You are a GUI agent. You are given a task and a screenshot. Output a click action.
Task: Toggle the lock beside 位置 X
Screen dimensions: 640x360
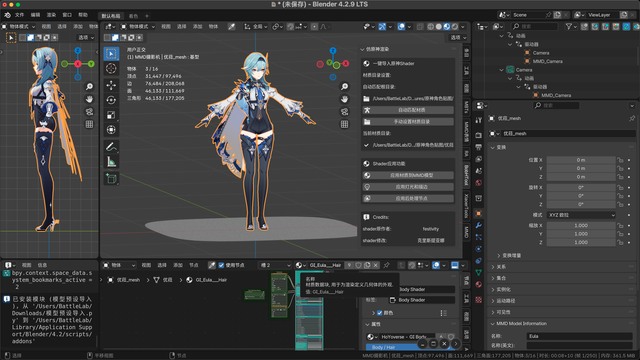pyautogui.click(x=620, y=160)
